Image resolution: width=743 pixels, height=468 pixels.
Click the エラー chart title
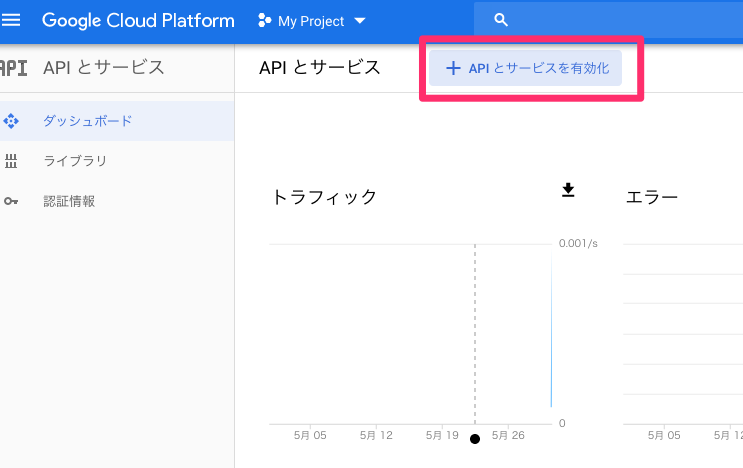652,197
